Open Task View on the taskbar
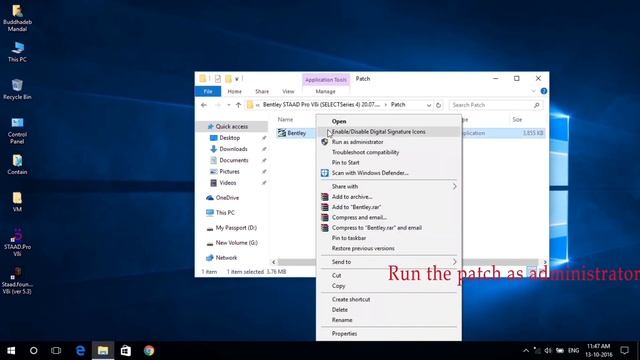The width and height of the screenshot is (640, 360). pyautogui.click(x=56, y=351)
